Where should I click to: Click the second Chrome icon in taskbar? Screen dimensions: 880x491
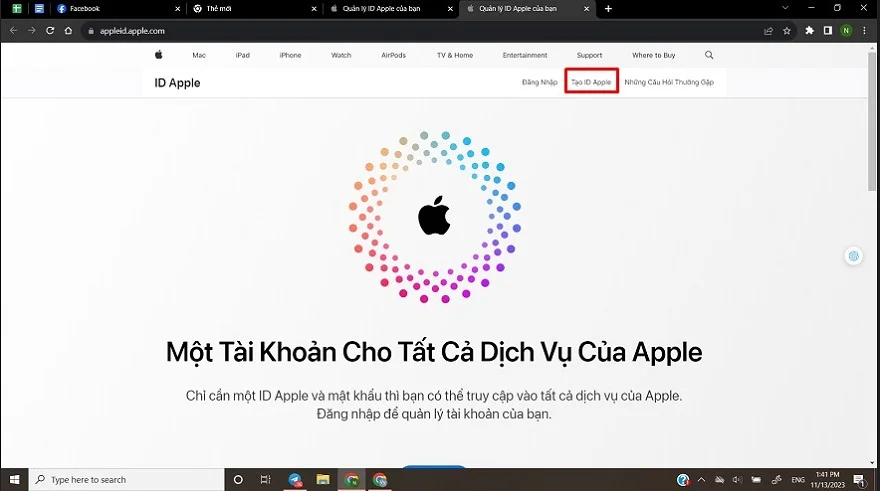[x=380, y=480]
